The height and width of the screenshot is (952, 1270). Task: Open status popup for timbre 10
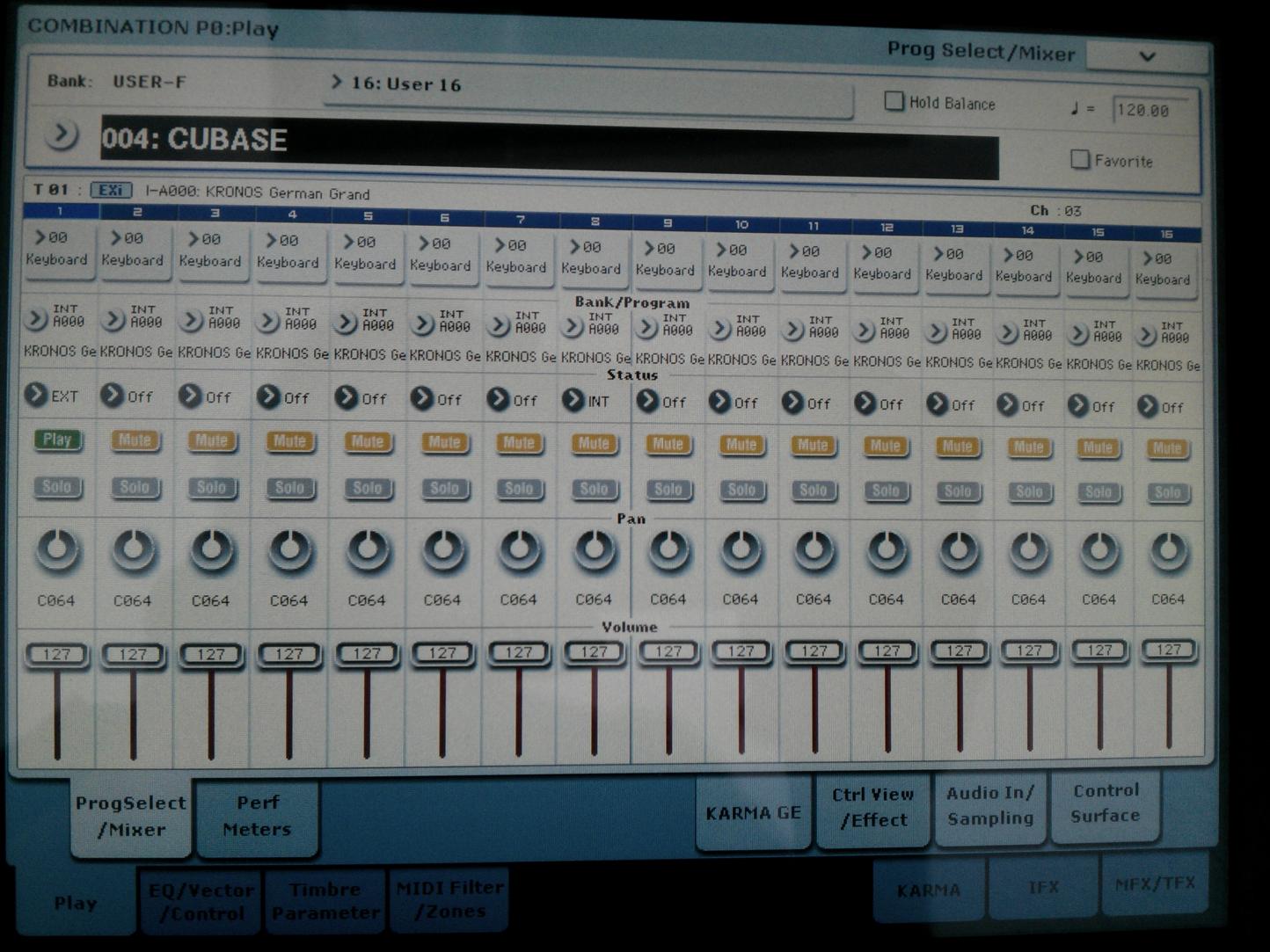pyautogui.click(x=720, y=402)
